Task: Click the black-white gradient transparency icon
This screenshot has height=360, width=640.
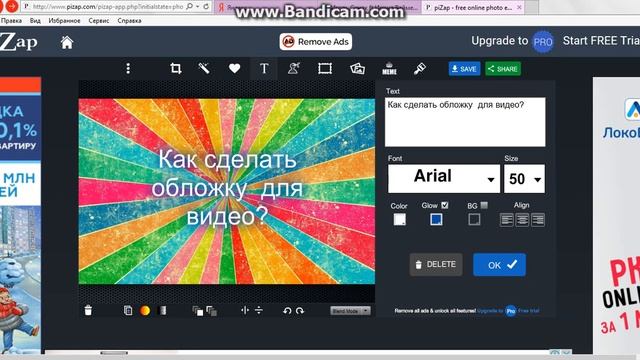Action: point(162,311)
